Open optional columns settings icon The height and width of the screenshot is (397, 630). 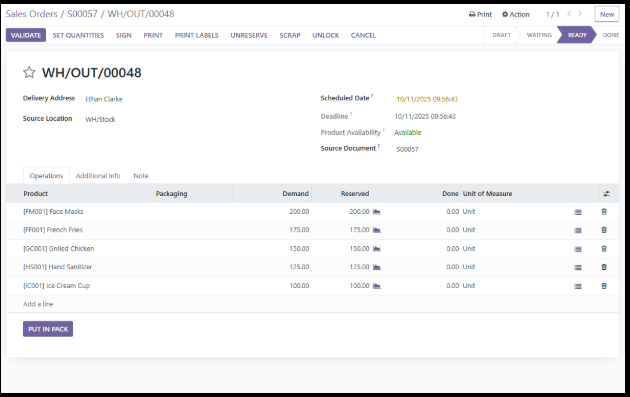point(606,194)
